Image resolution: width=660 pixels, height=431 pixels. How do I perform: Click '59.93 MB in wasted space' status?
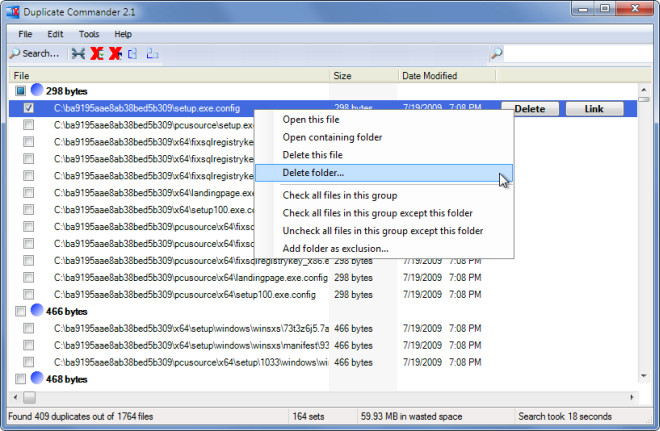coord(411,416)
